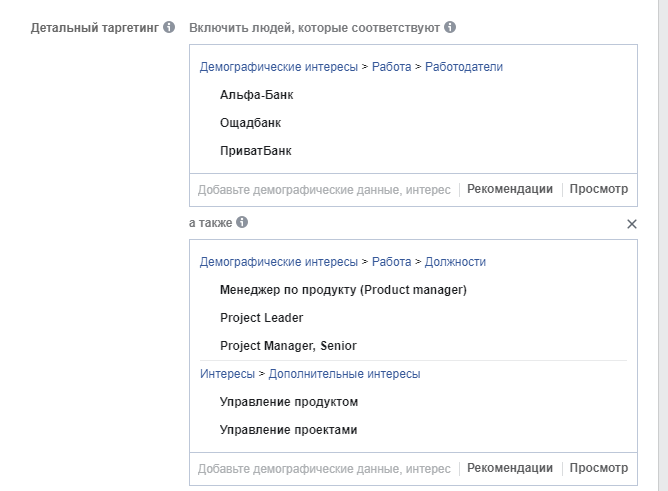The width and height of the screenshot is (668, 491).
Task: Open Работа link in employers block
Action: (392, 67)
